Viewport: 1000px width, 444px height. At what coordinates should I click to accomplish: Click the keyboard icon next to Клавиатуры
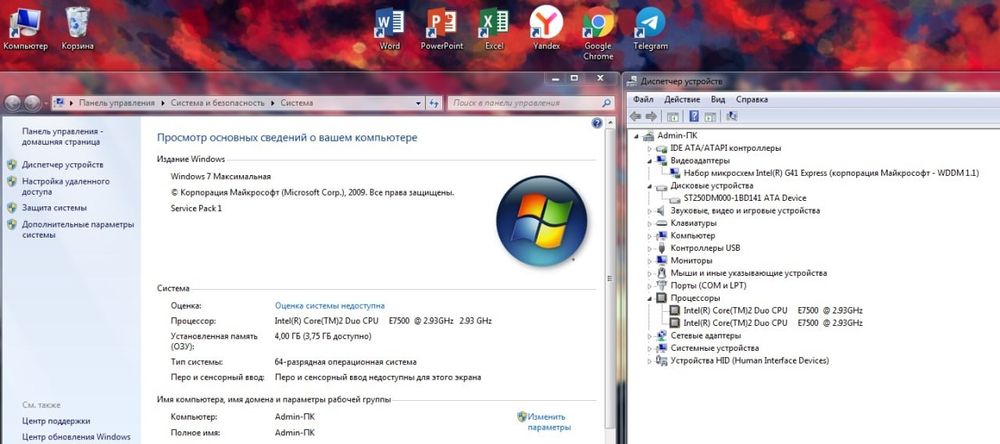pos(661,223)
